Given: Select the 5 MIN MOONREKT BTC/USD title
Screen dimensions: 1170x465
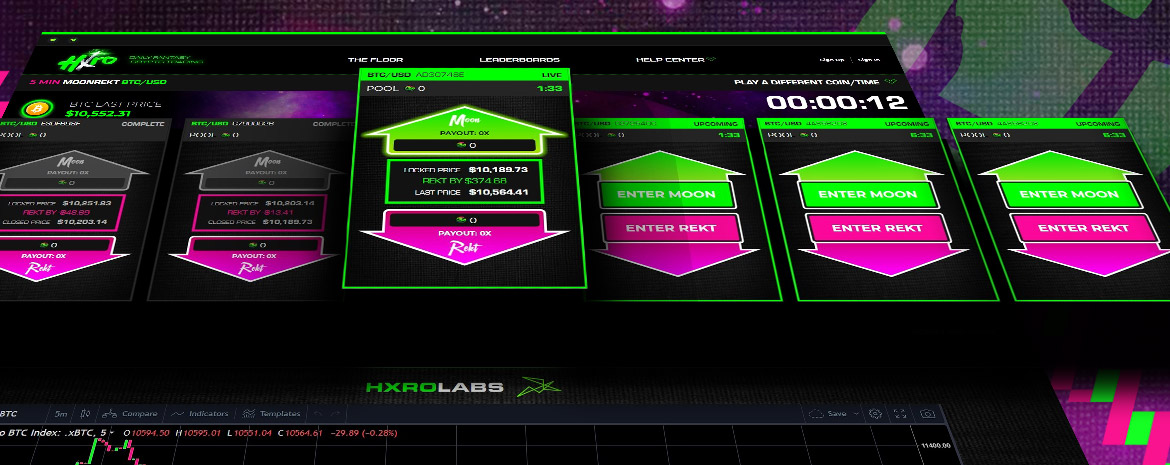Looking at the screenshot, I should click(x=98, y=81).
